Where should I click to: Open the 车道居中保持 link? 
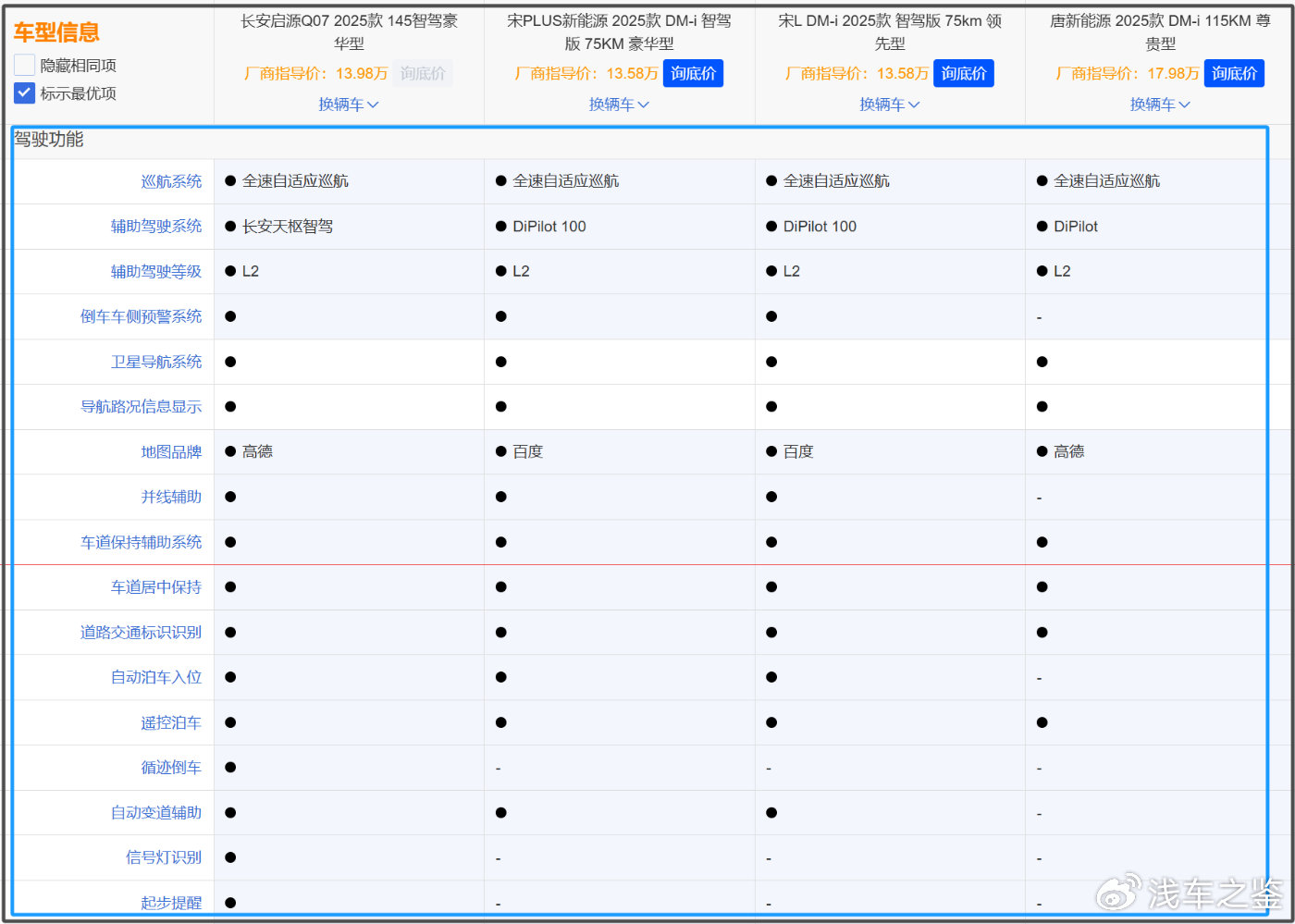coord(156,587)
